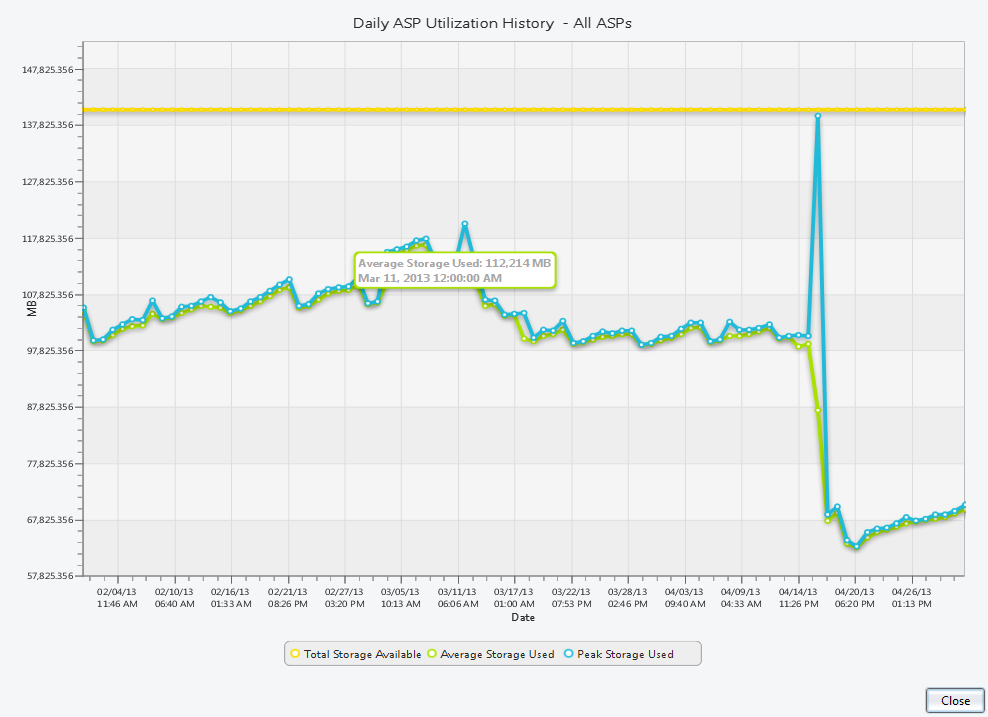
Task: Click the Average Storage Used tooltip box
Action: [455, 270]
